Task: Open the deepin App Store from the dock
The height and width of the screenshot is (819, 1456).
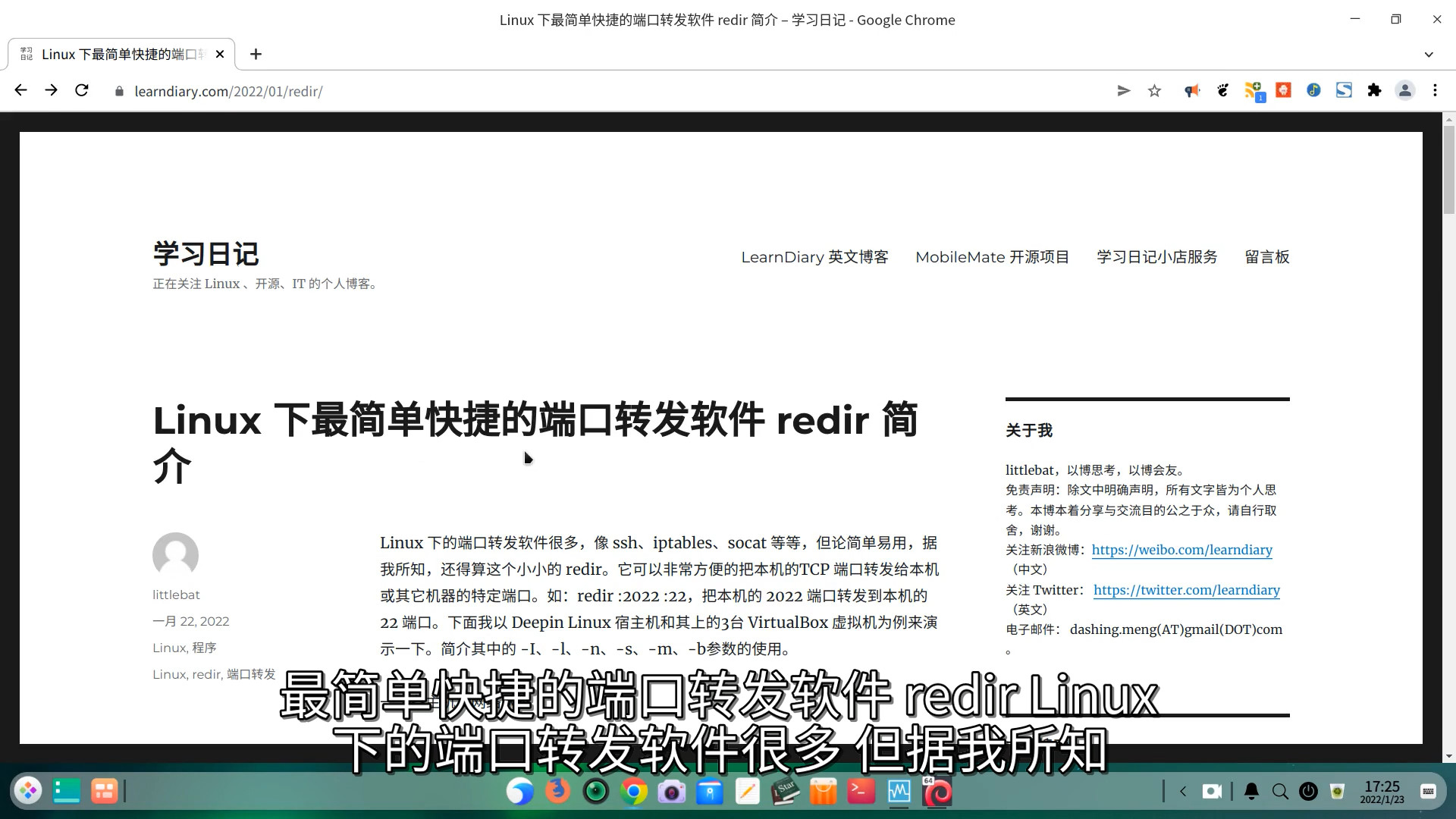Action: click(824, 792)
